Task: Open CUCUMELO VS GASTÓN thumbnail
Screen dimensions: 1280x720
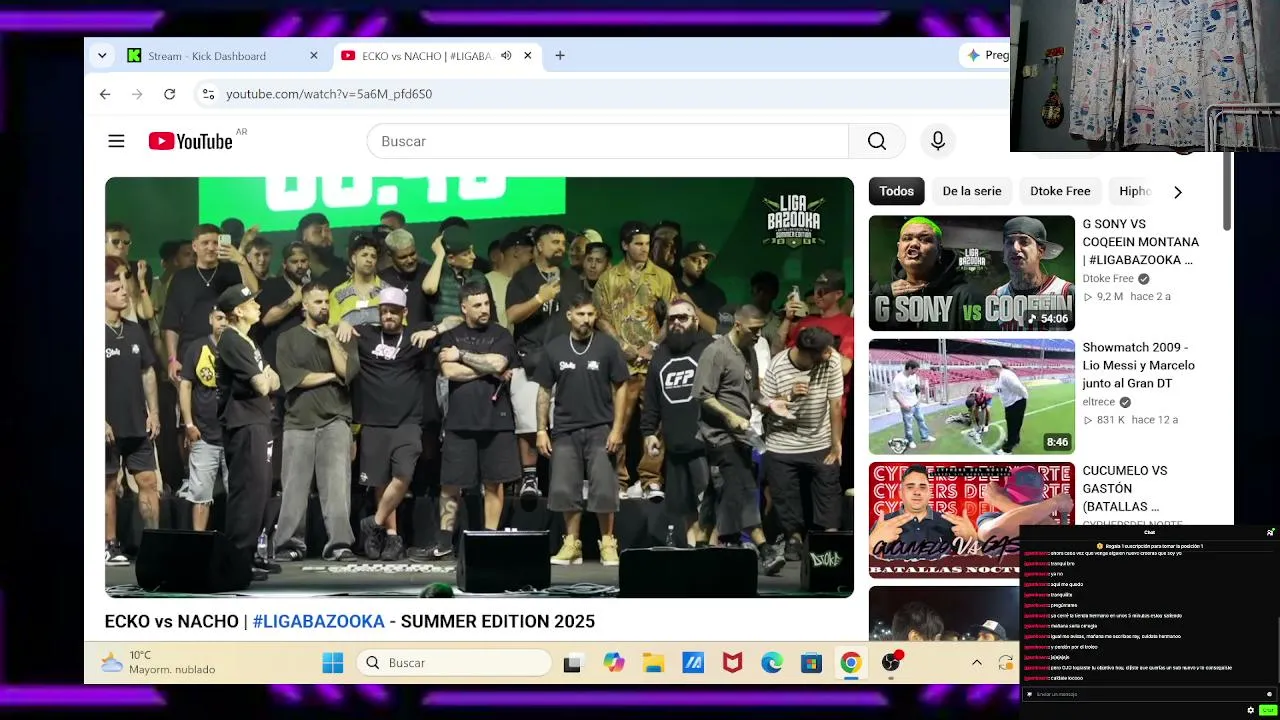Action: 971,519
